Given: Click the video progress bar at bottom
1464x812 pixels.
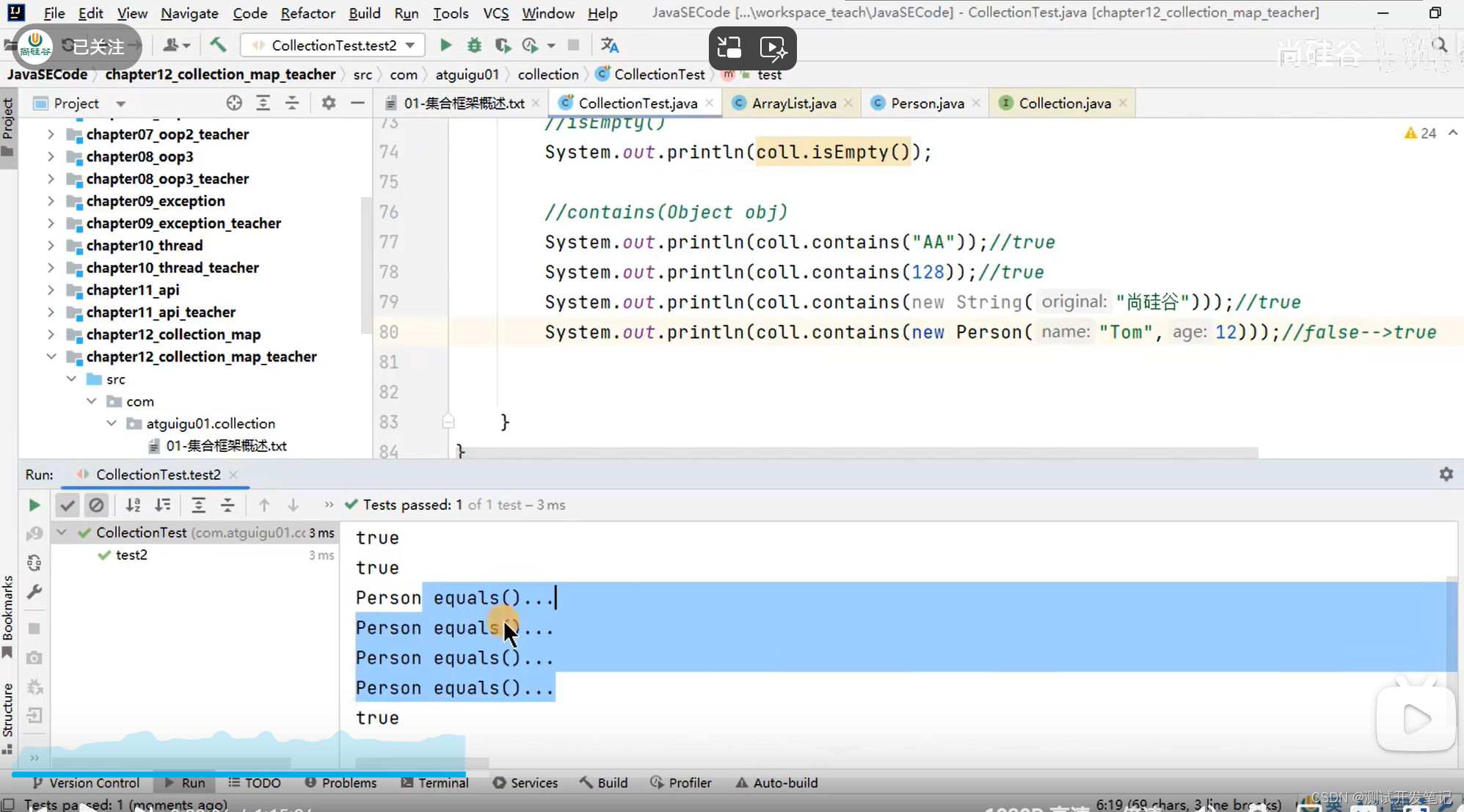Looking at the screenshot, I should [x=250, y=773].
